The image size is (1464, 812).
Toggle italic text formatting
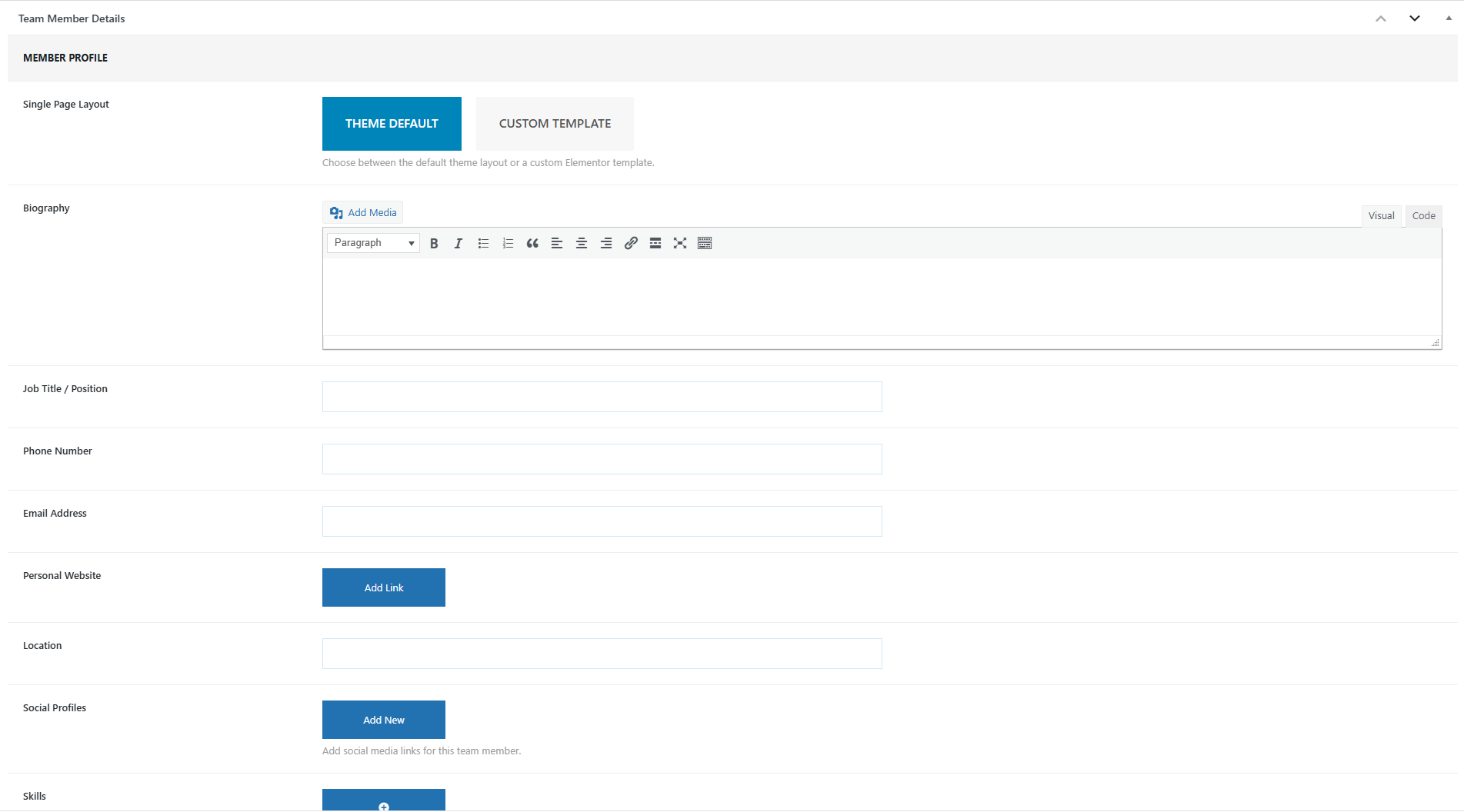coord(459,243)
